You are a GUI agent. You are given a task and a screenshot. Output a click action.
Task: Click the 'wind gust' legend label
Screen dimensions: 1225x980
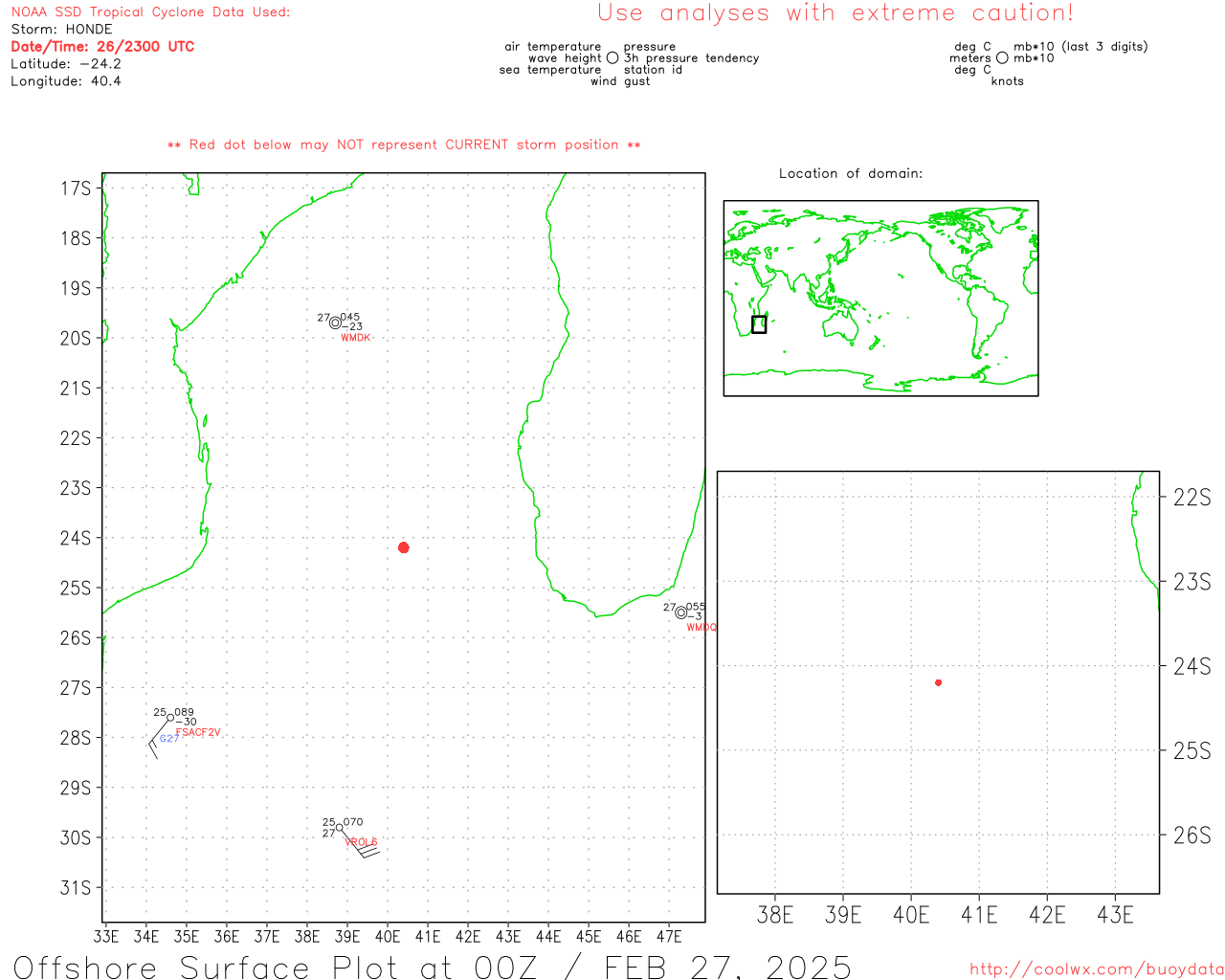[x=620, y=81]
